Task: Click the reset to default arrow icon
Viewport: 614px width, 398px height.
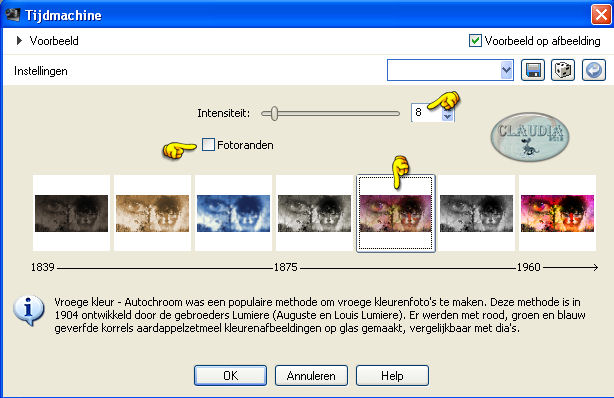Action: 594,71
